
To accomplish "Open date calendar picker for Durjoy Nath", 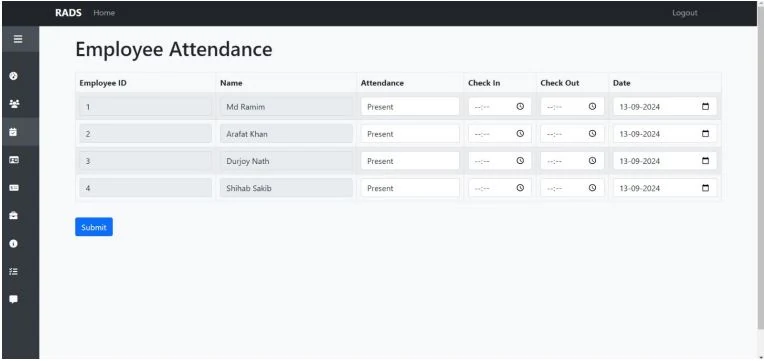I will 706,161.
